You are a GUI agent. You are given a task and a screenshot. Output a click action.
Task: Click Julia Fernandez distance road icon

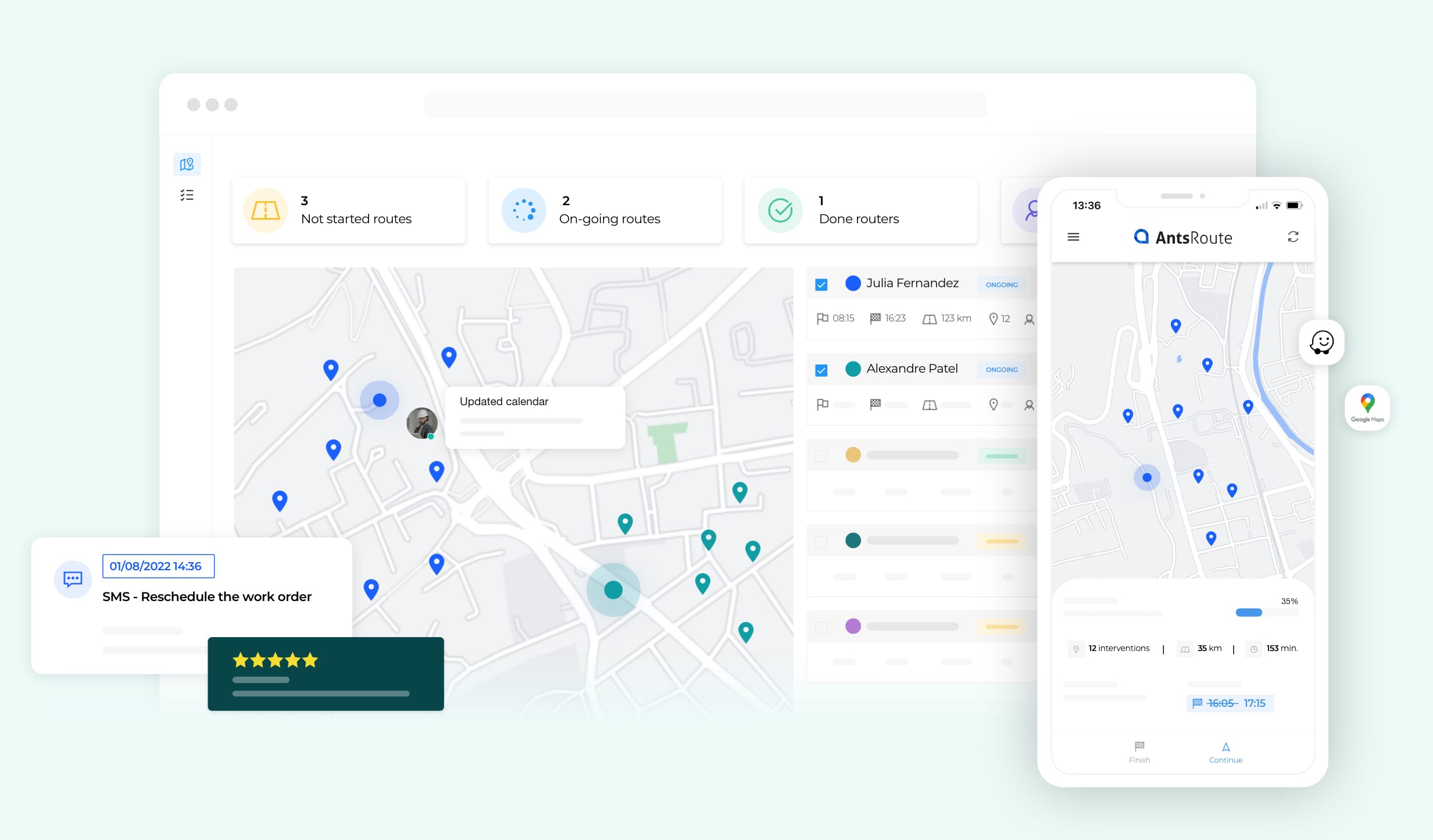[x=930, y=319]
